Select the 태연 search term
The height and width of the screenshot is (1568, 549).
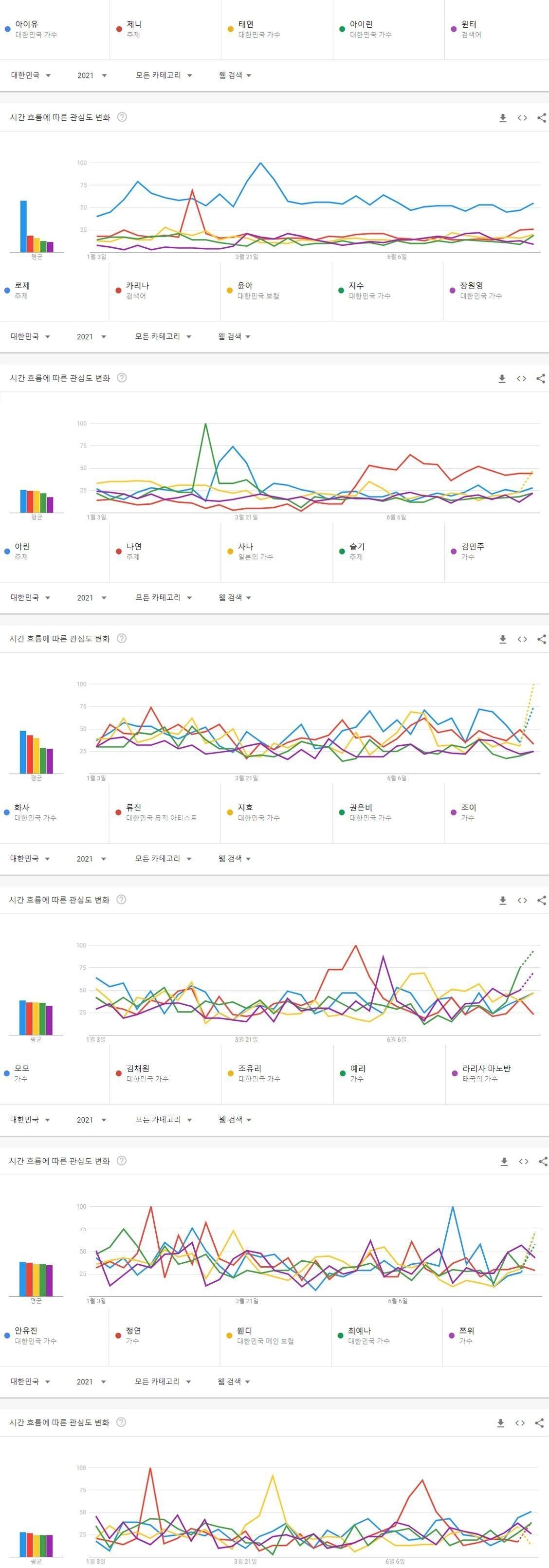[246, 24]
